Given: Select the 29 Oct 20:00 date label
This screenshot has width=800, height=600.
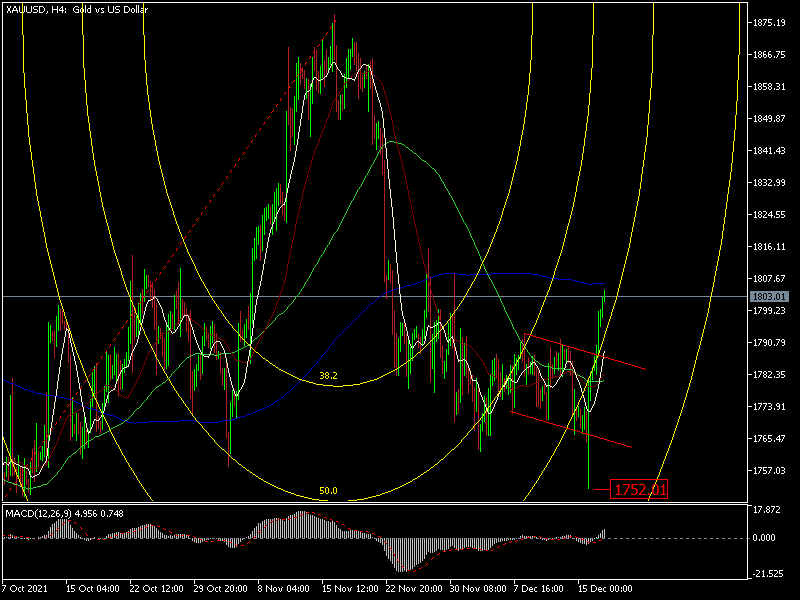Looking at the screenshot, I should coord(218,588).
